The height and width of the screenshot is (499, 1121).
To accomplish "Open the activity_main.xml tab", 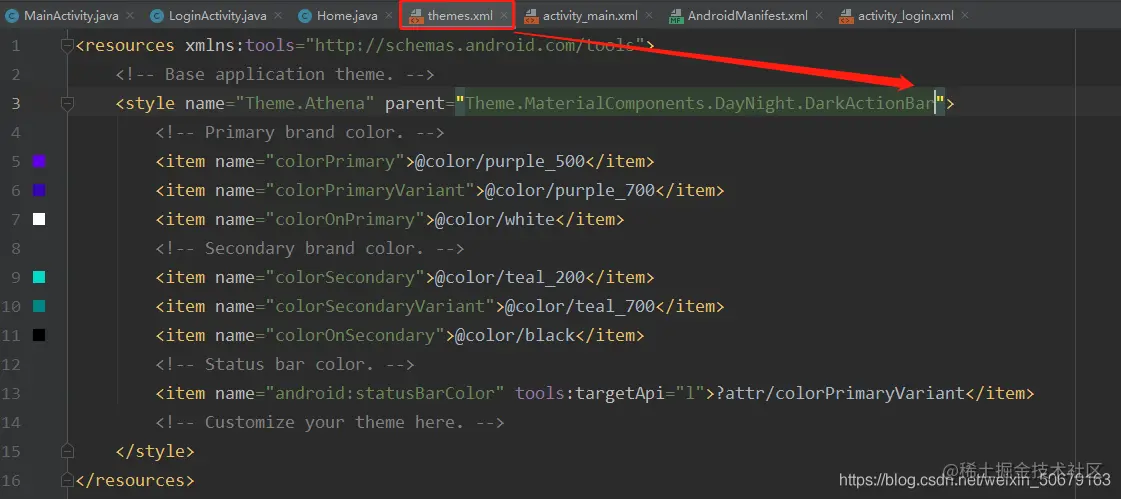I will click(x=590, y=15).
